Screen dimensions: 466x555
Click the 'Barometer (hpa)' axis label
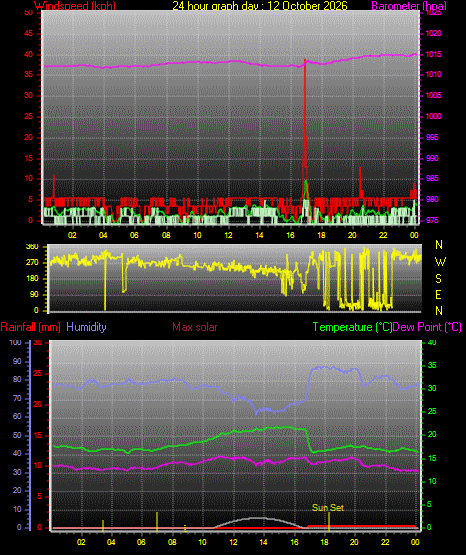[x=409, y=6]
